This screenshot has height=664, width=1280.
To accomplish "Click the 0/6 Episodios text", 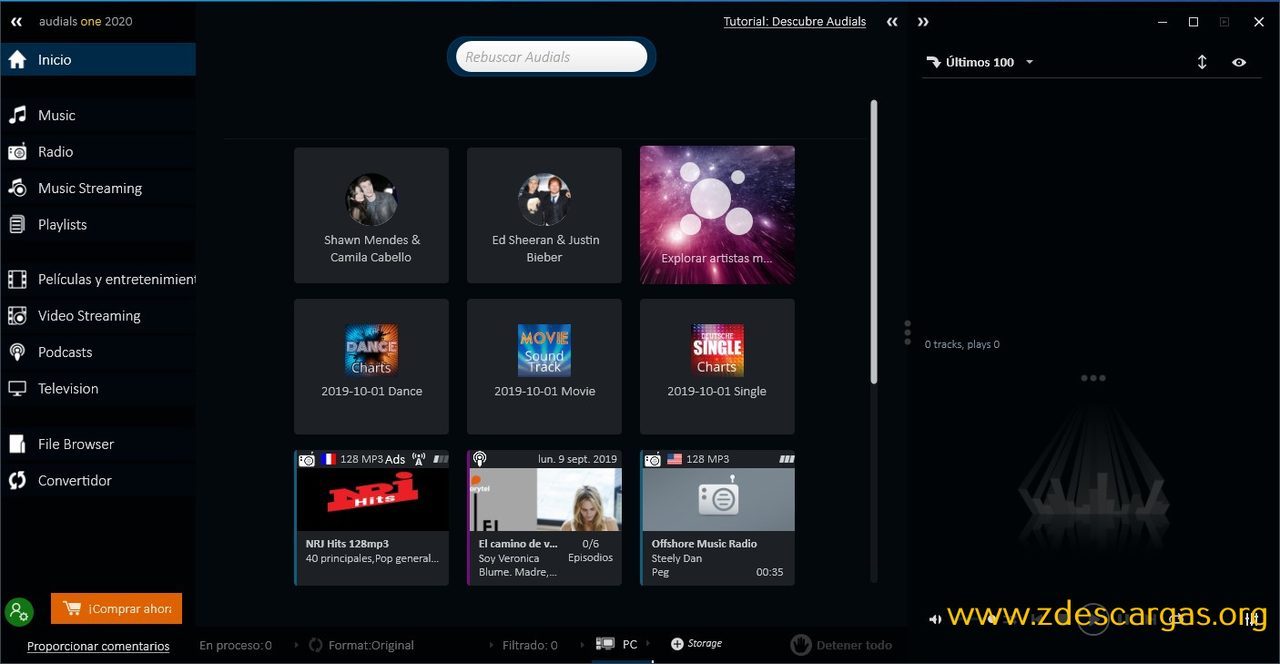I will click(x=590, y=551).
